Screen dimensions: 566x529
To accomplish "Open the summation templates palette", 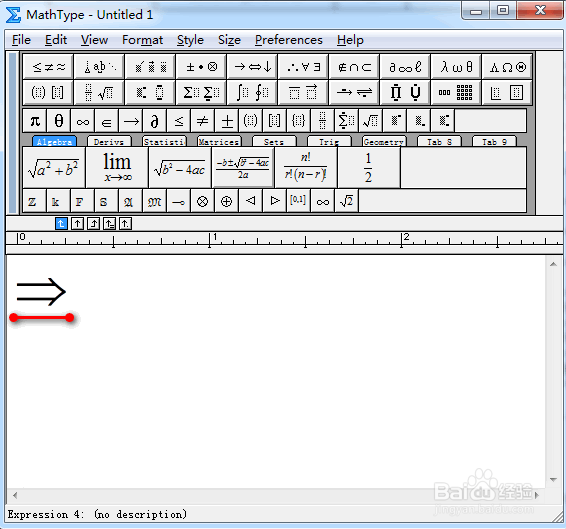I will (x=201, y=92).
